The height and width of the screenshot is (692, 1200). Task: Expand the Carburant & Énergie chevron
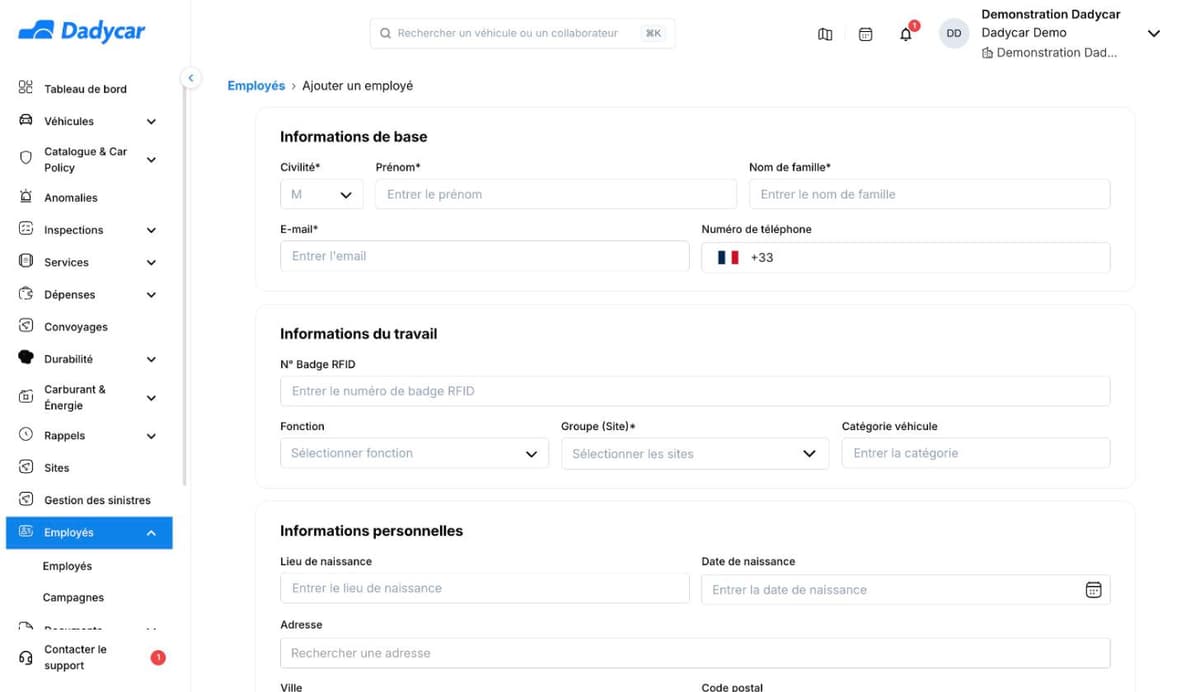pos(151,398)
